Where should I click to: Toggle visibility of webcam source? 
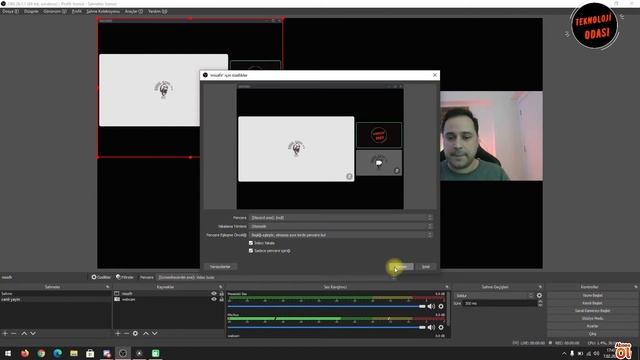pos(213,299)
